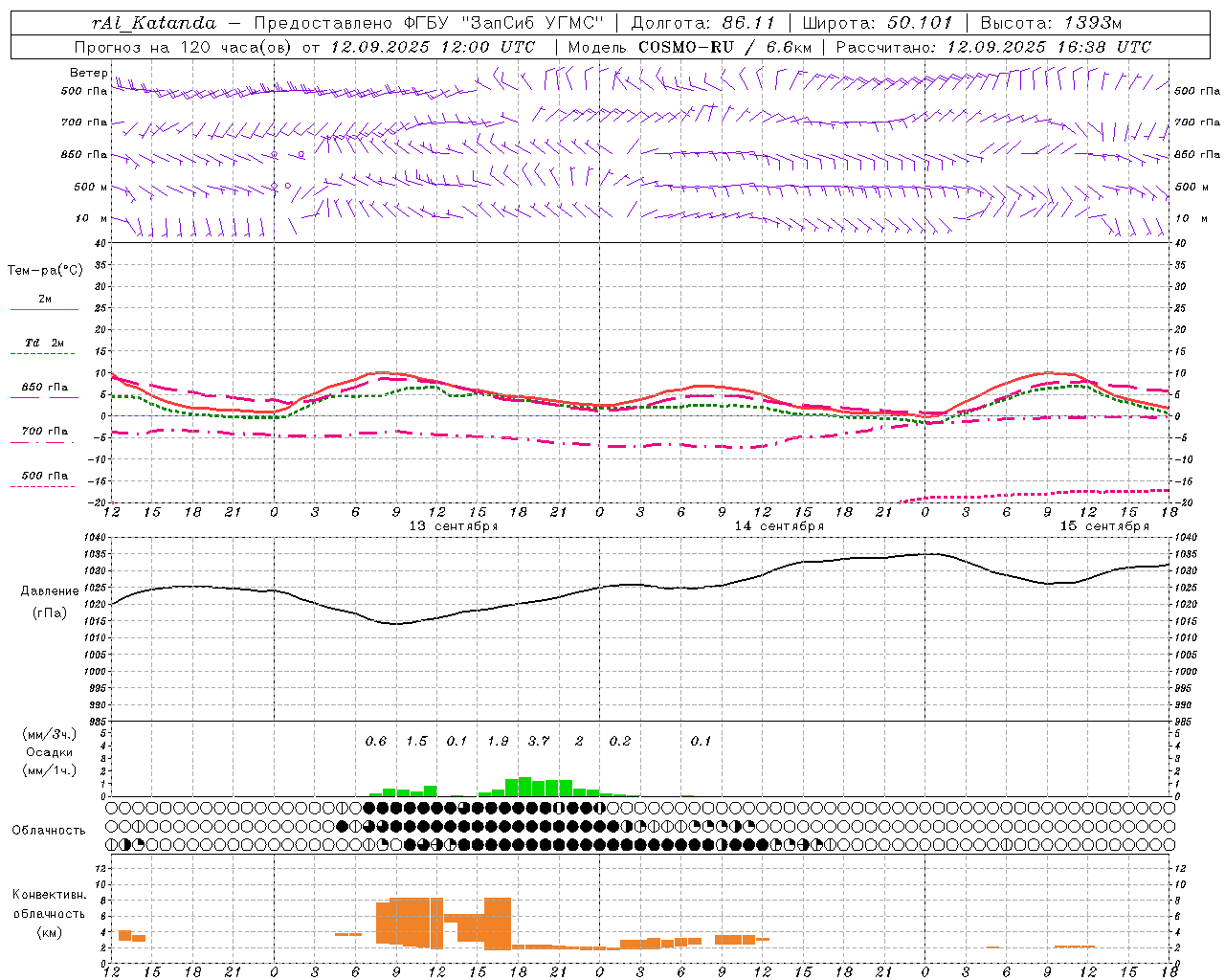1225x980 pixels.
Task: Click the Конвективн. label
Action: click(x=49, y=895)
